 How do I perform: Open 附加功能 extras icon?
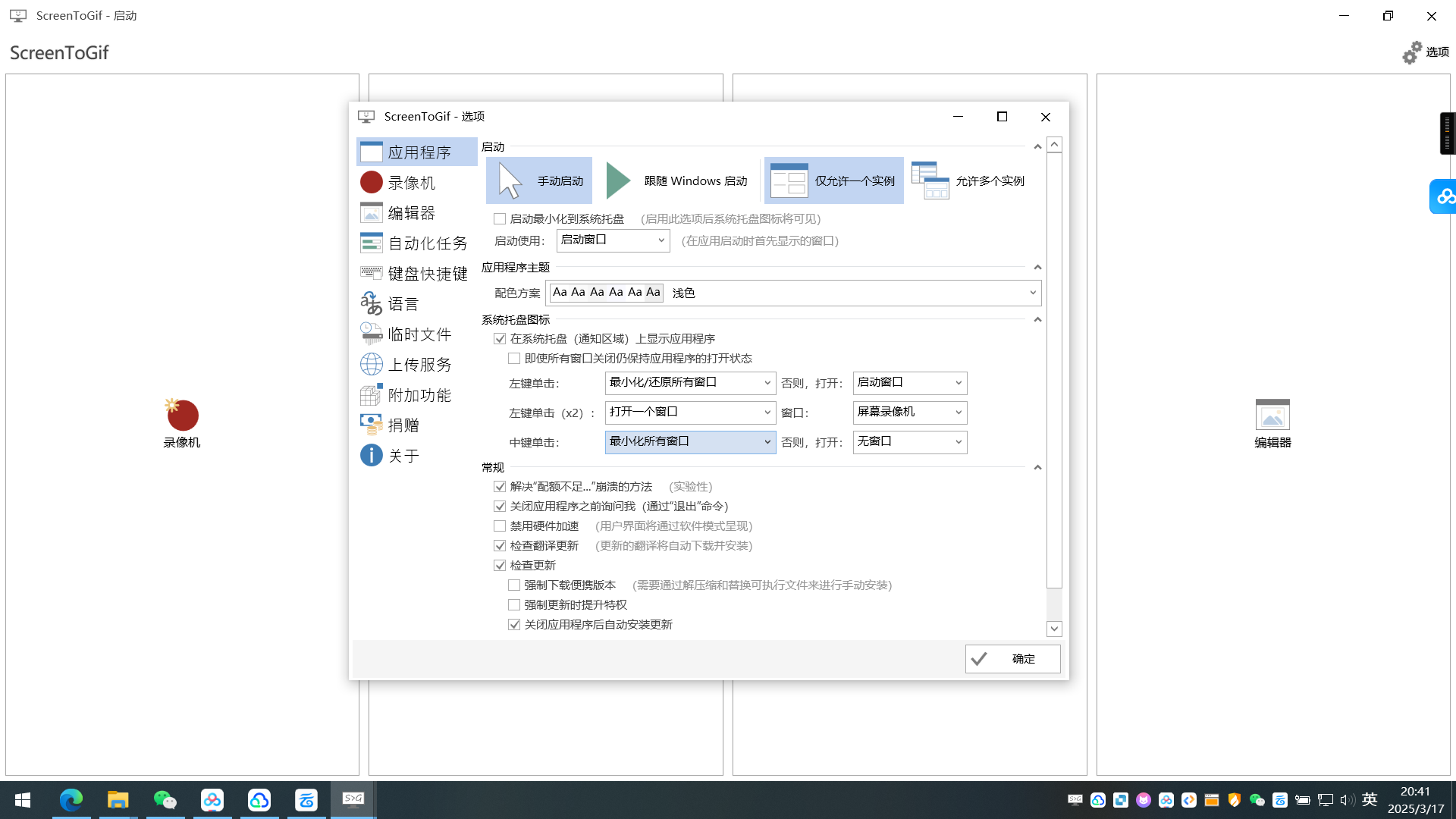coord(371,394)
